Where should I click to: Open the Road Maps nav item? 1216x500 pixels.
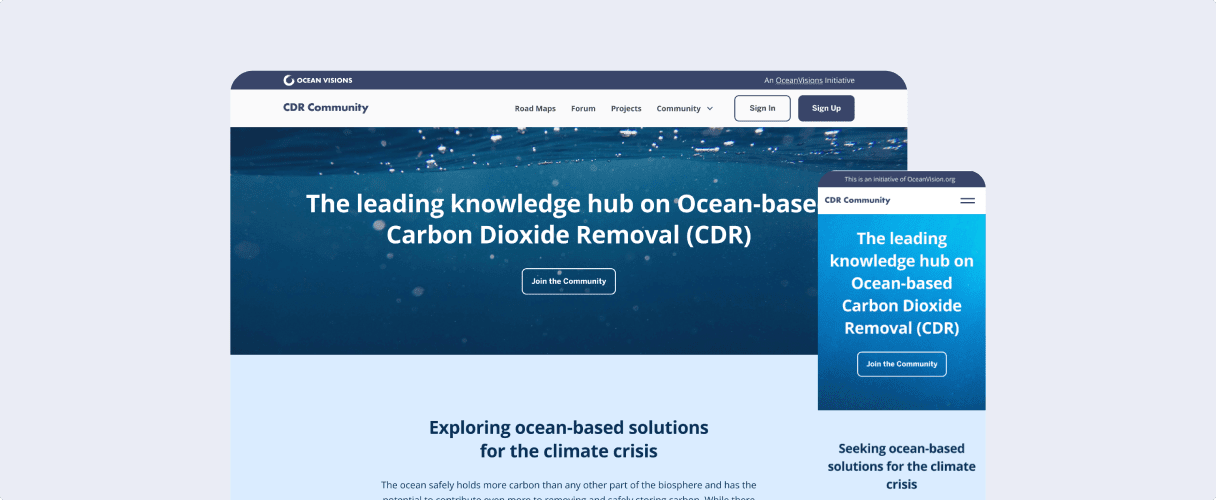pos(535,109)
